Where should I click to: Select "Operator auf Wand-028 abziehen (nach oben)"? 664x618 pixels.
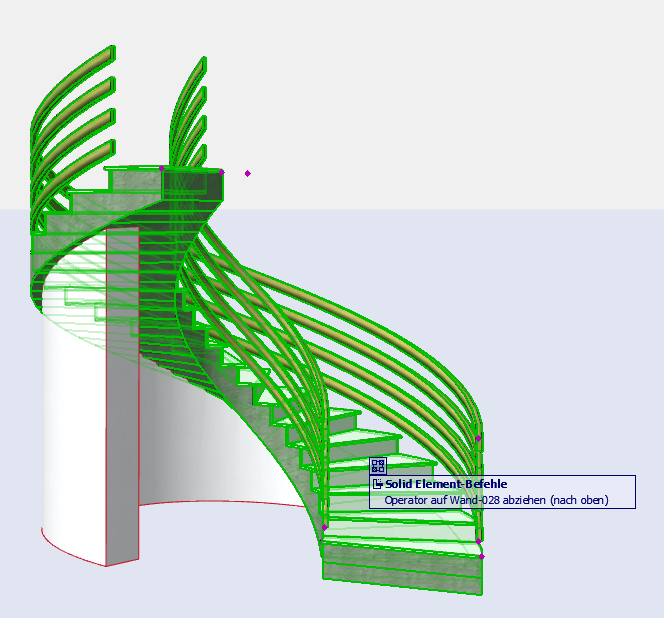pos(496,500)
